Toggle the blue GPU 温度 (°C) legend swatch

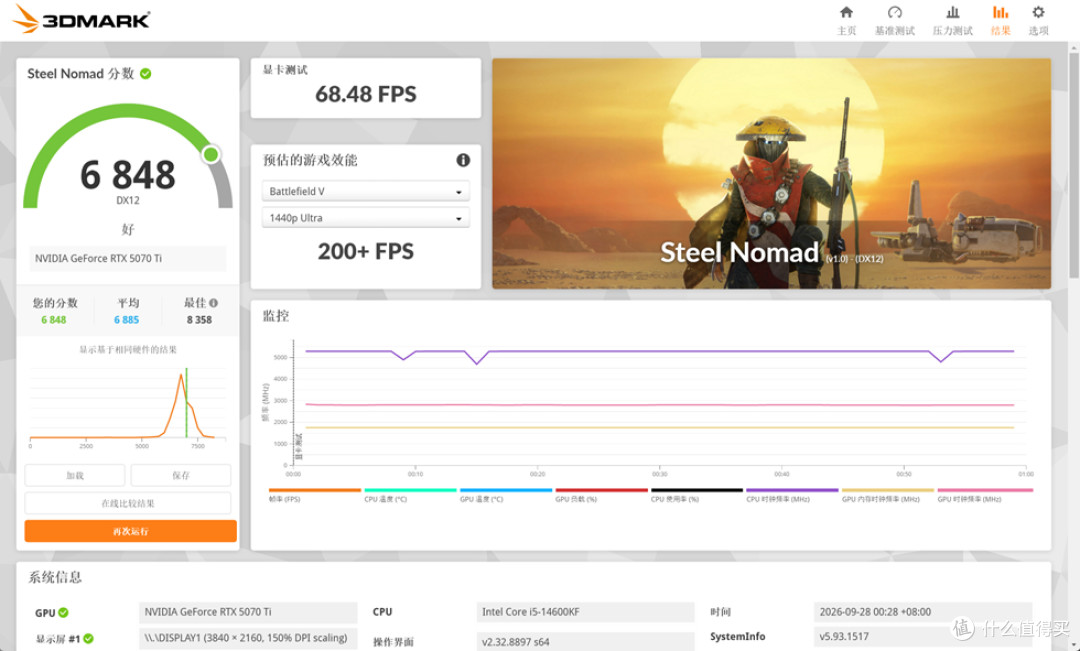pos(506,490)
